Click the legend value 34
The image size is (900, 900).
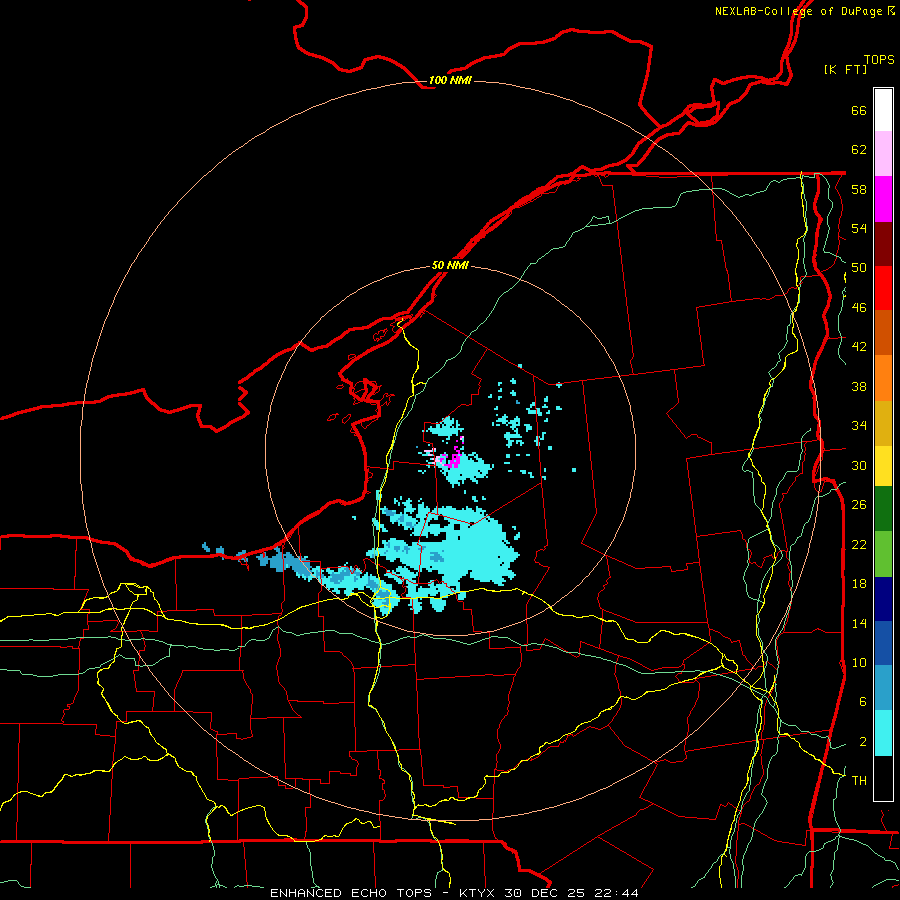859,426
